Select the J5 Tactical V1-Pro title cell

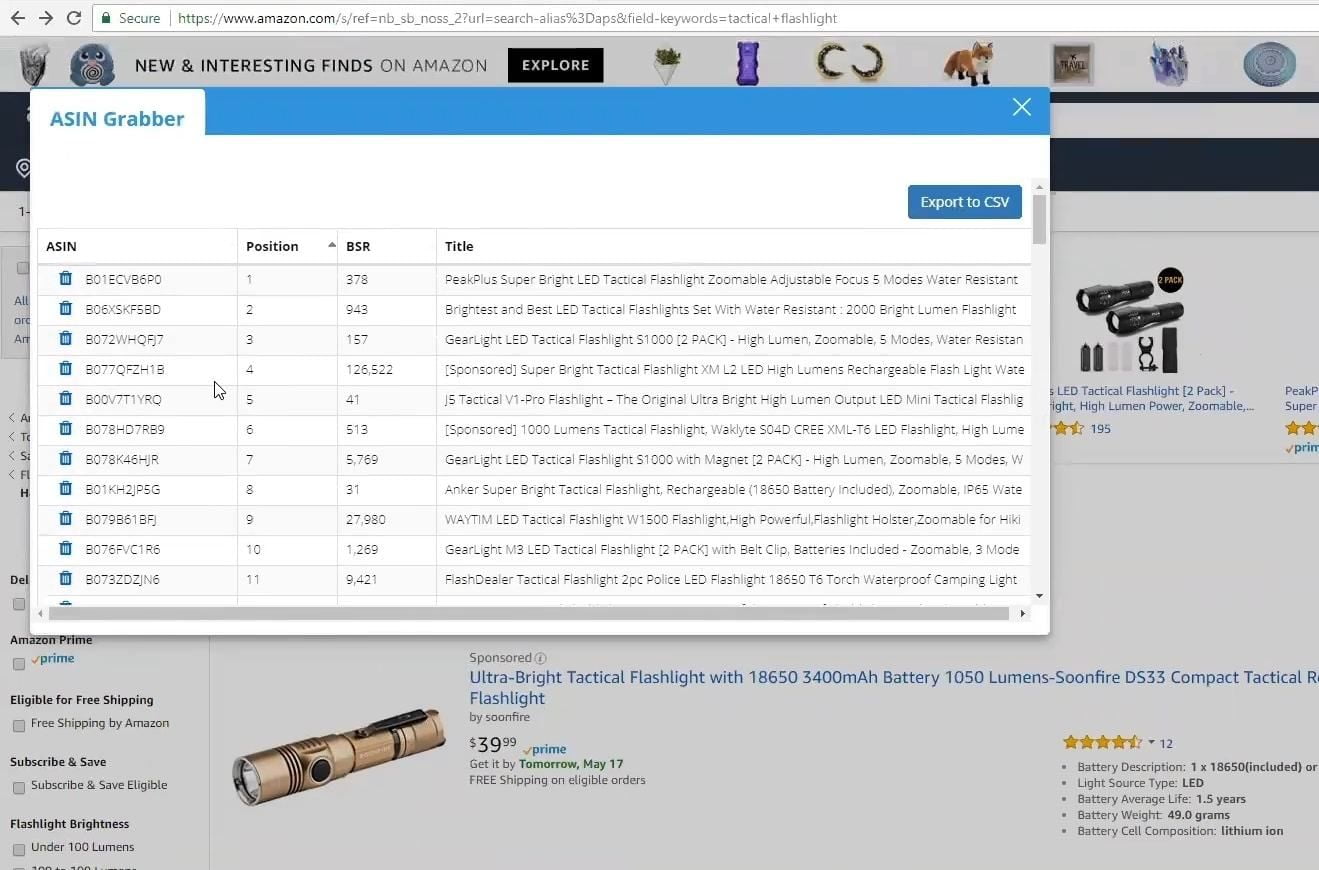[733, 399]
